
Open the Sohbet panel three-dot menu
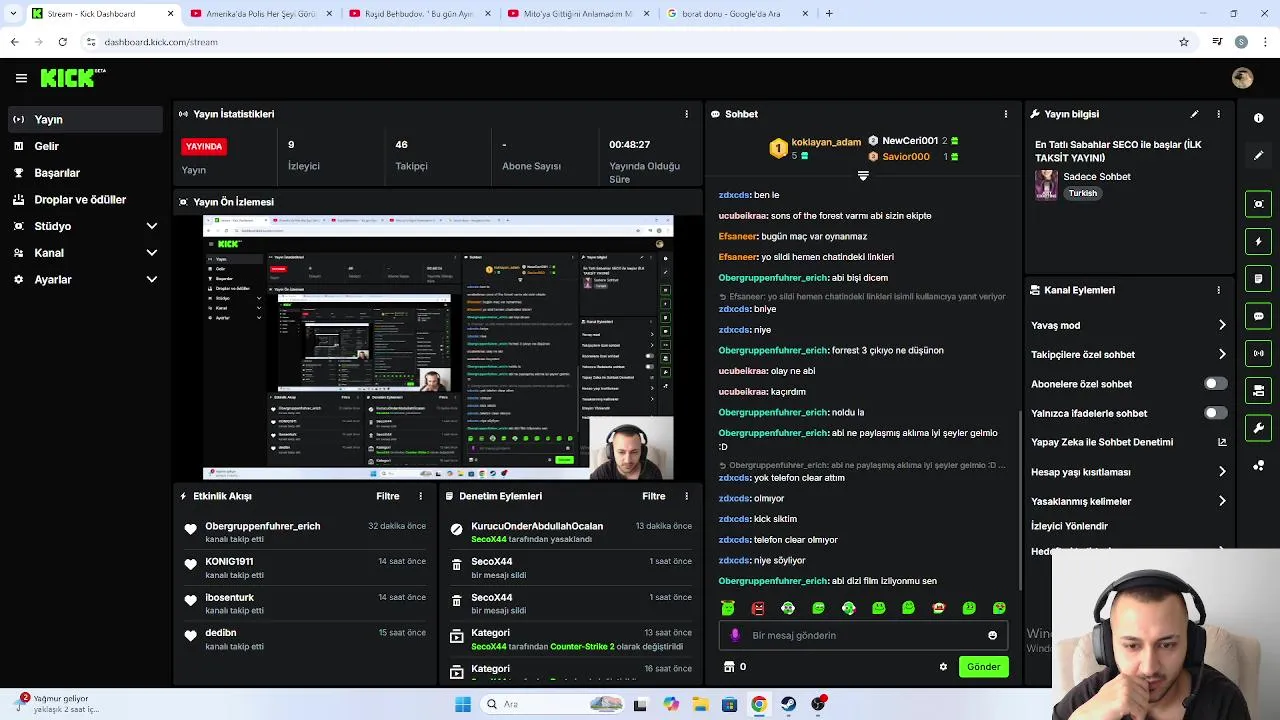click(x=1005, y=114)
